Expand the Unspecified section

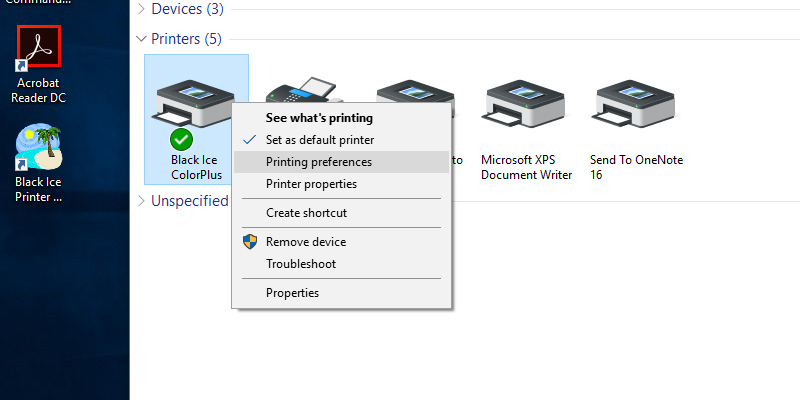pyautogui.click(x=141, y=201)
